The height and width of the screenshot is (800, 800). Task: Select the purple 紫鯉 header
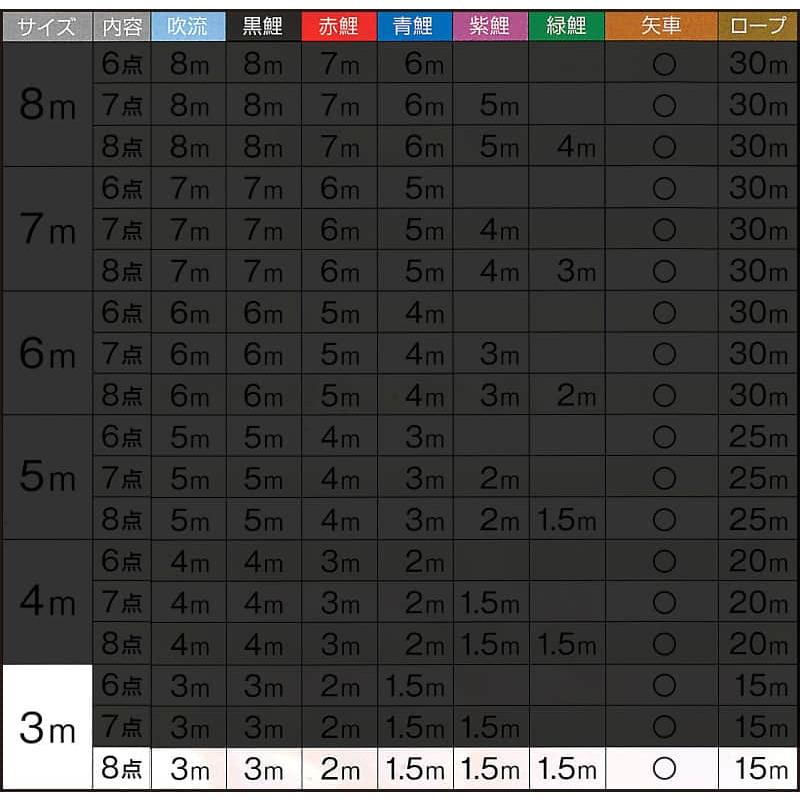click(x=490, y=27)
